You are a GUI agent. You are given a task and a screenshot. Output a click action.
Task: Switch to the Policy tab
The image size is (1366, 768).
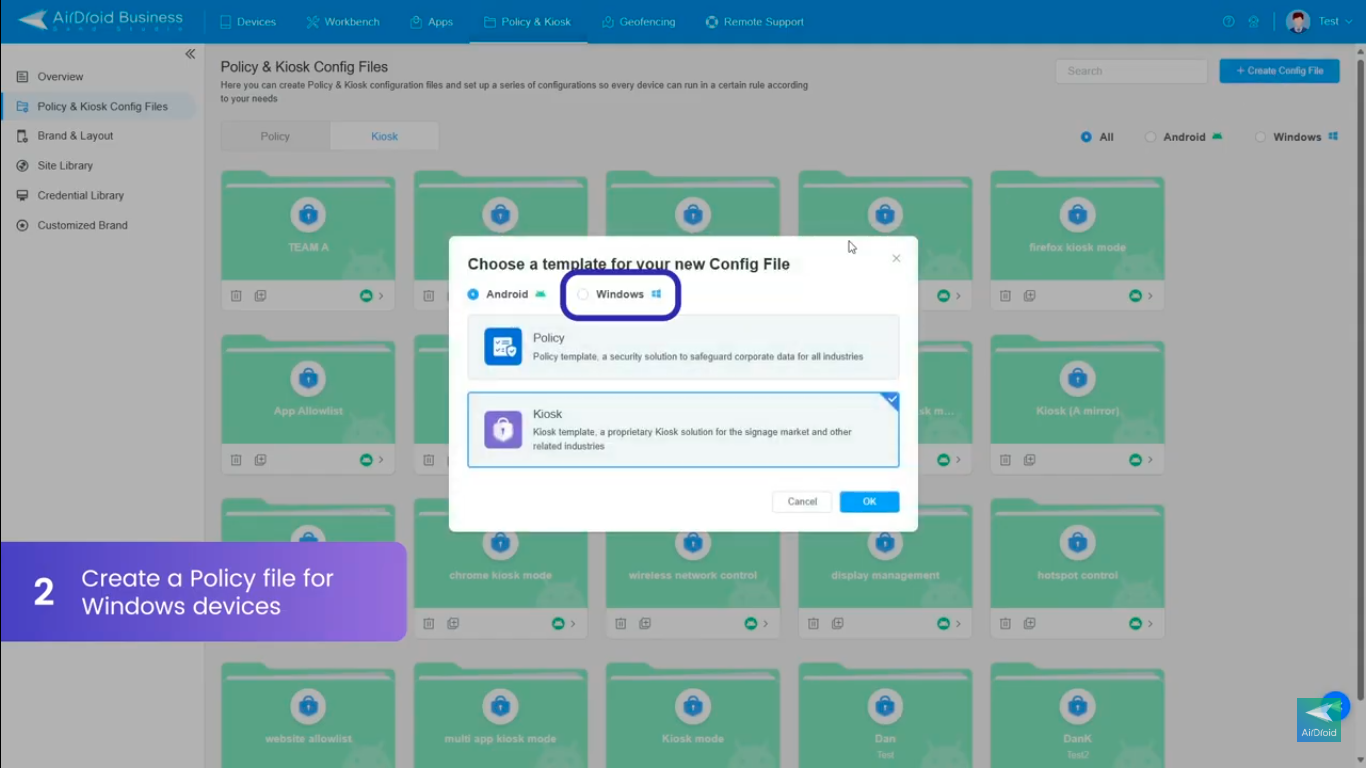[275, 136]
